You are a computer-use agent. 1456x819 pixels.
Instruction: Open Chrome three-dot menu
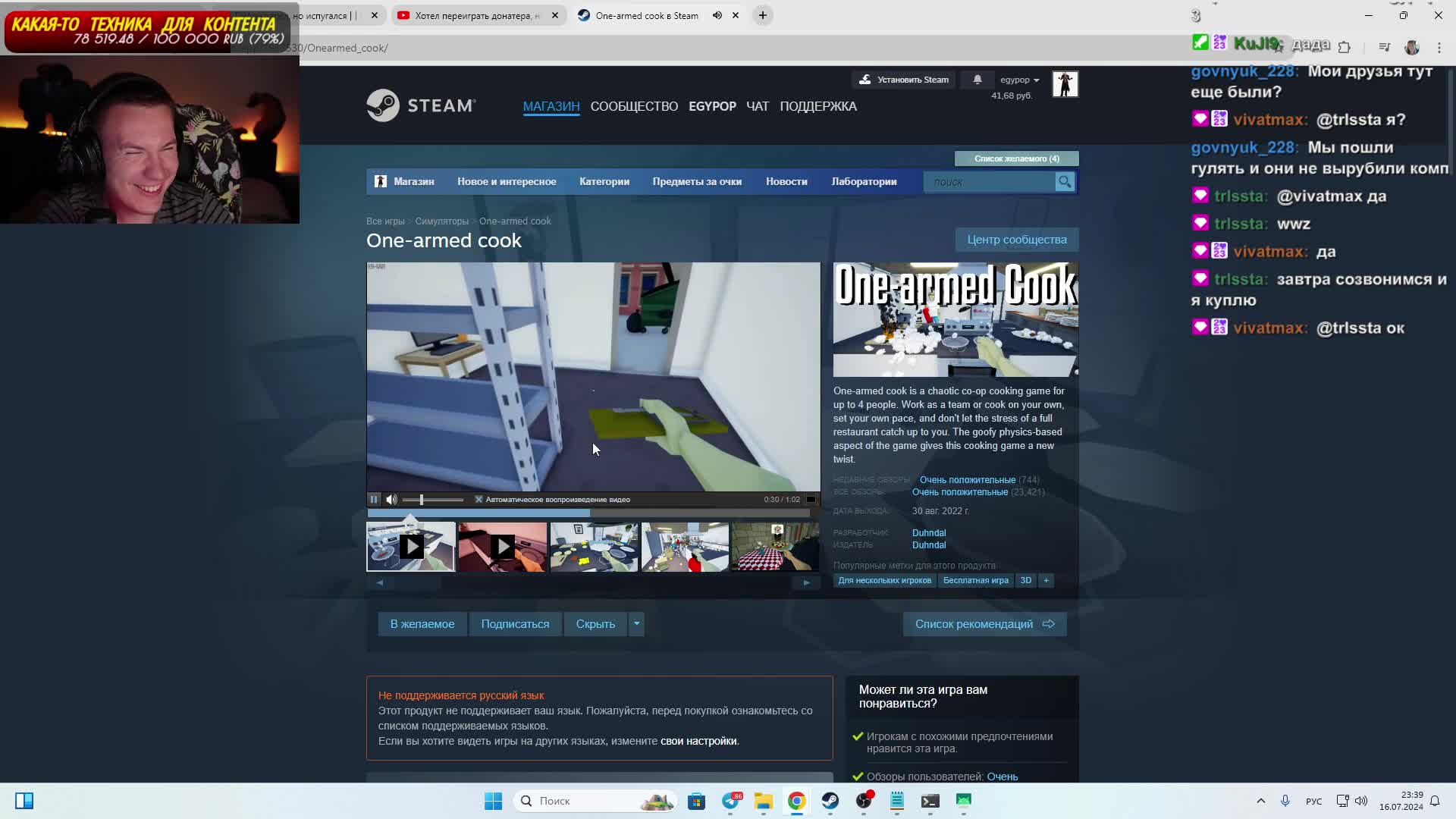(1439, 47)
